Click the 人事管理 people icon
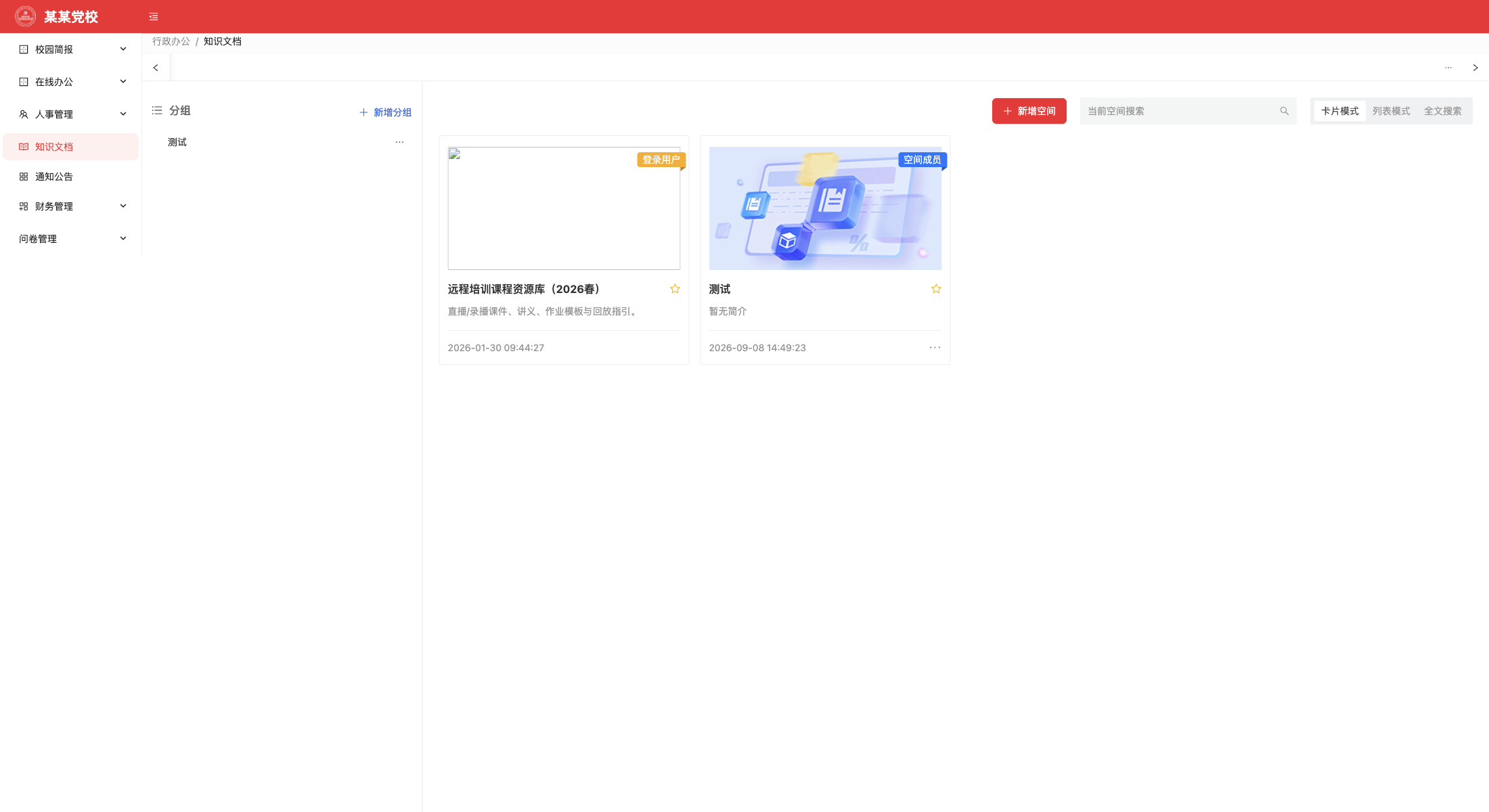The height and width of the screenshot is (812, 1489). click(24, 114)
